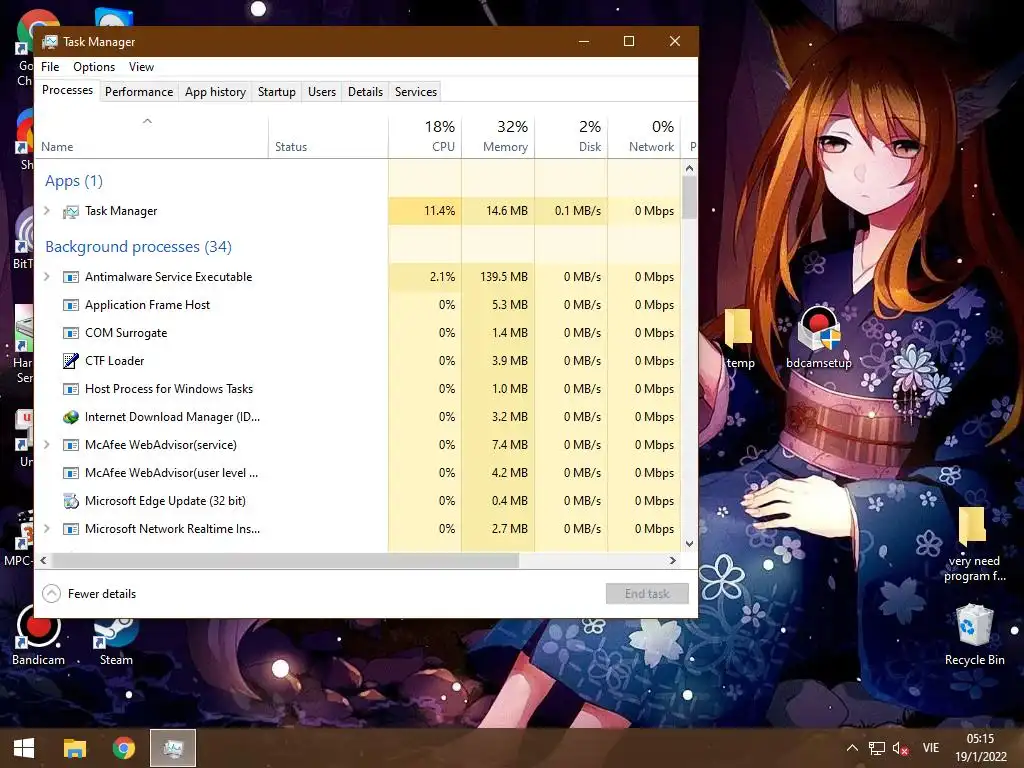Click the Microsoft Edge Update icon

point(71,501)
